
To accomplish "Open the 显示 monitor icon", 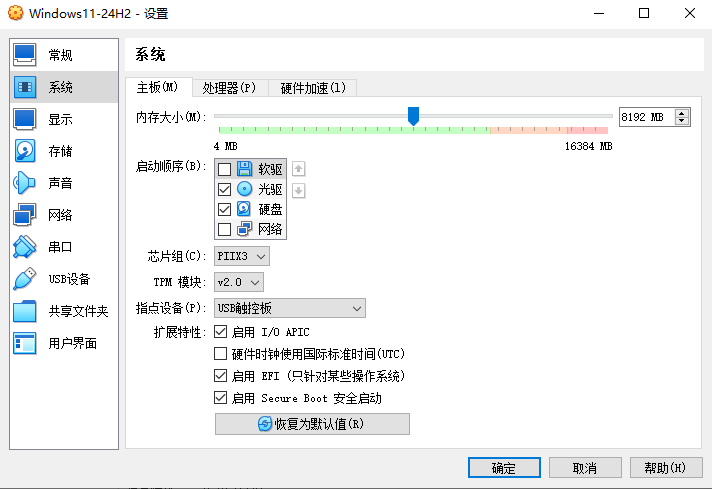I will [25, 119].
